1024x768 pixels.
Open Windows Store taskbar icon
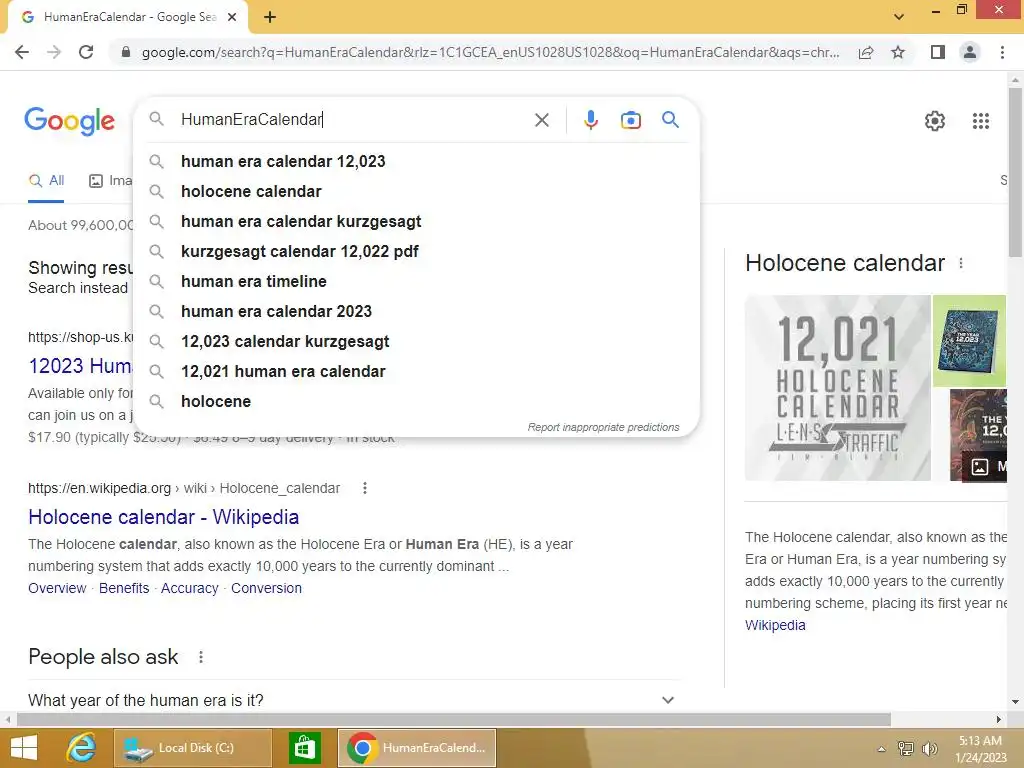(305, 748)
